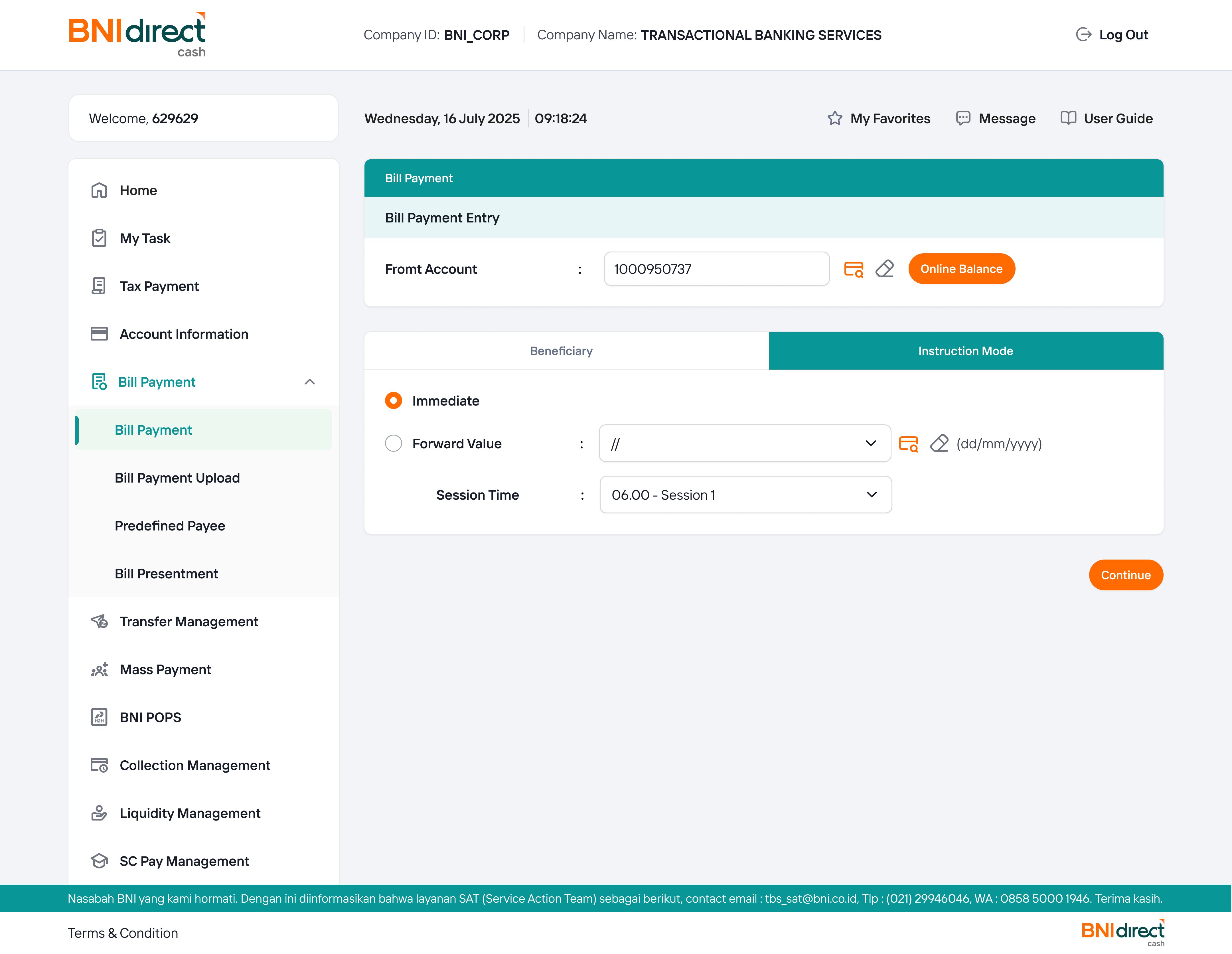Open the Message chat icon
1232x954 pixels.
[963, 118]
